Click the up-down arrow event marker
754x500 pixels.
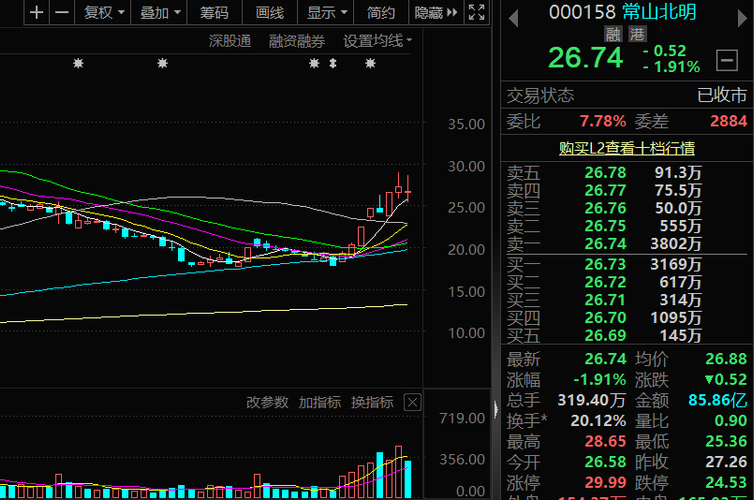pyautogui.click(x=333, y=63)
